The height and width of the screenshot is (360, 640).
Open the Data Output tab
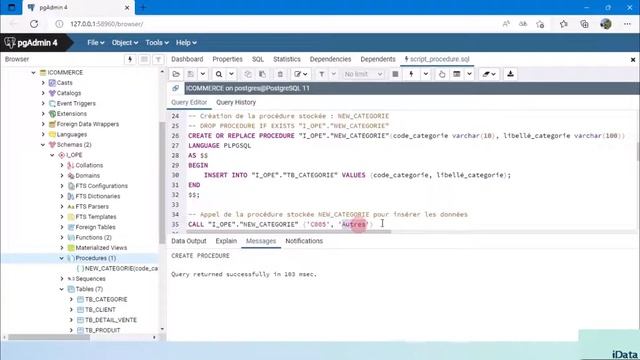point(189,241)
